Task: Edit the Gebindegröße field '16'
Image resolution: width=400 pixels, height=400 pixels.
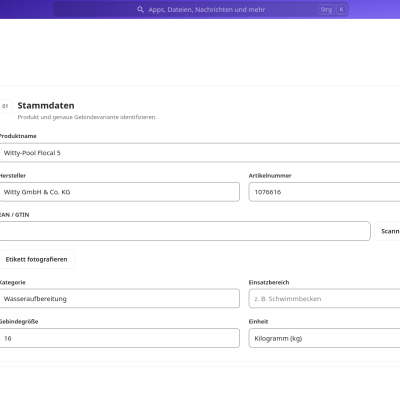Action: 119,338
